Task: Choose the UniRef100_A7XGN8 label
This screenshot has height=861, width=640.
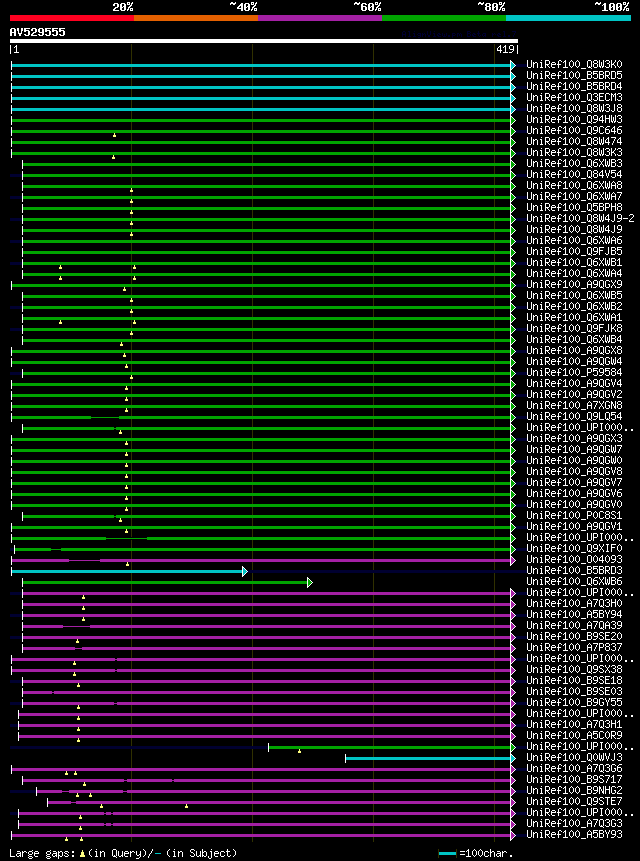Action: 574,405
